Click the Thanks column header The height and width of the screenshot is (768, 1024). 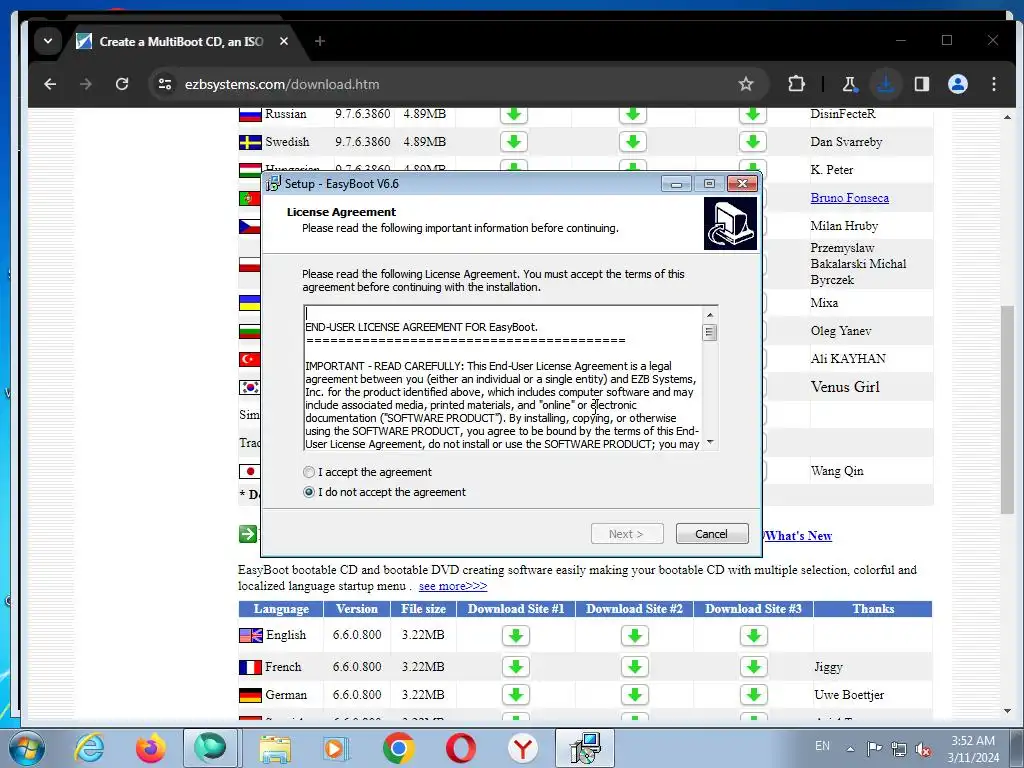[x=872, y=609]
